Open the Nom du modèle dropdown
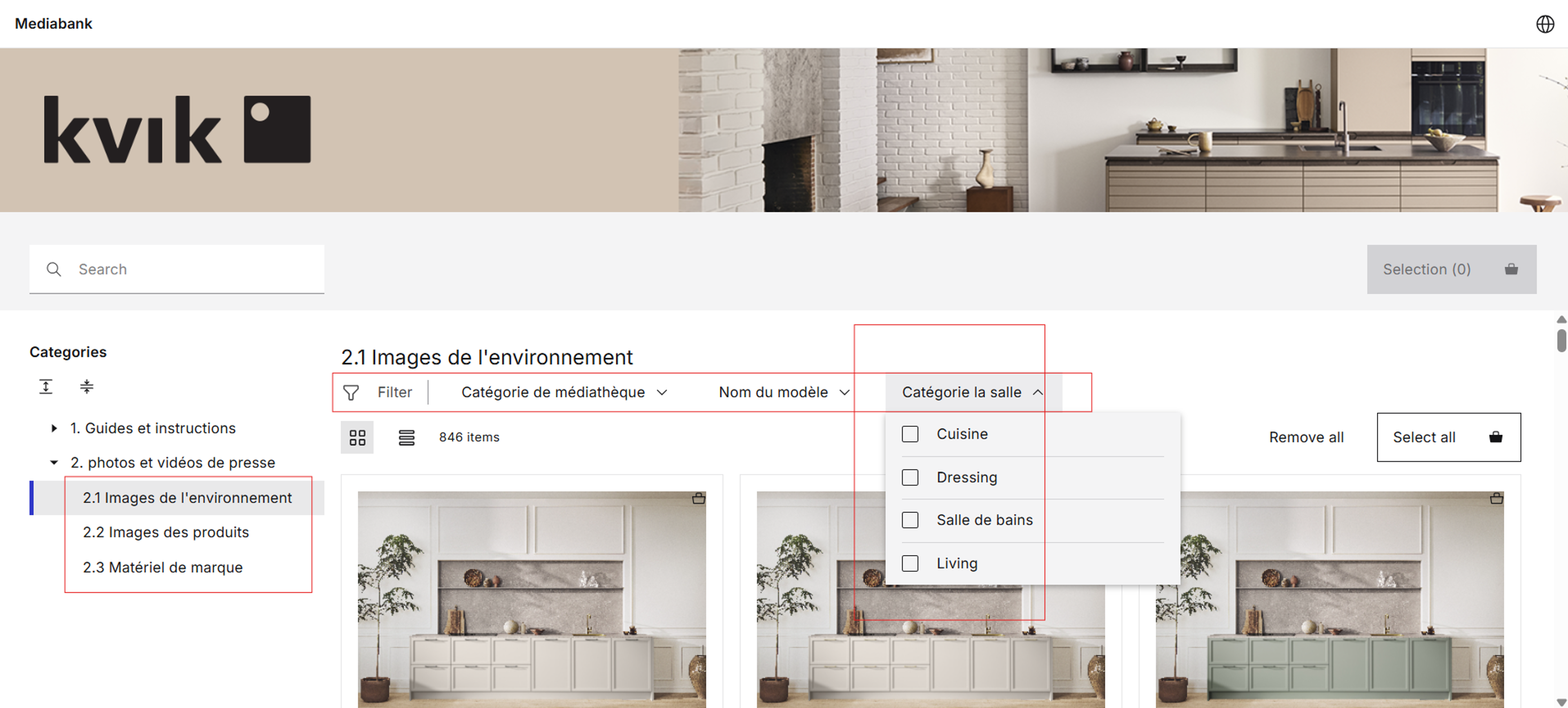Image resolution: width=1568 pixels, height=708 pixels. [784, 392]
